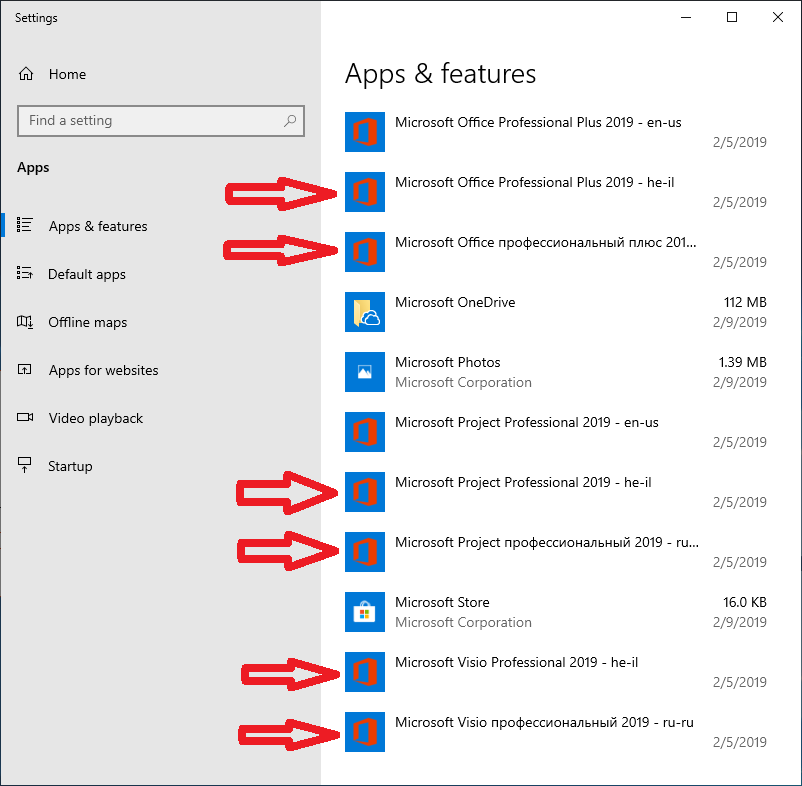The width and height of the screenshot is (802, 786).
Task: Click Microsoft Corporation under Microsoft Store
Action: (x=463, y=622)
